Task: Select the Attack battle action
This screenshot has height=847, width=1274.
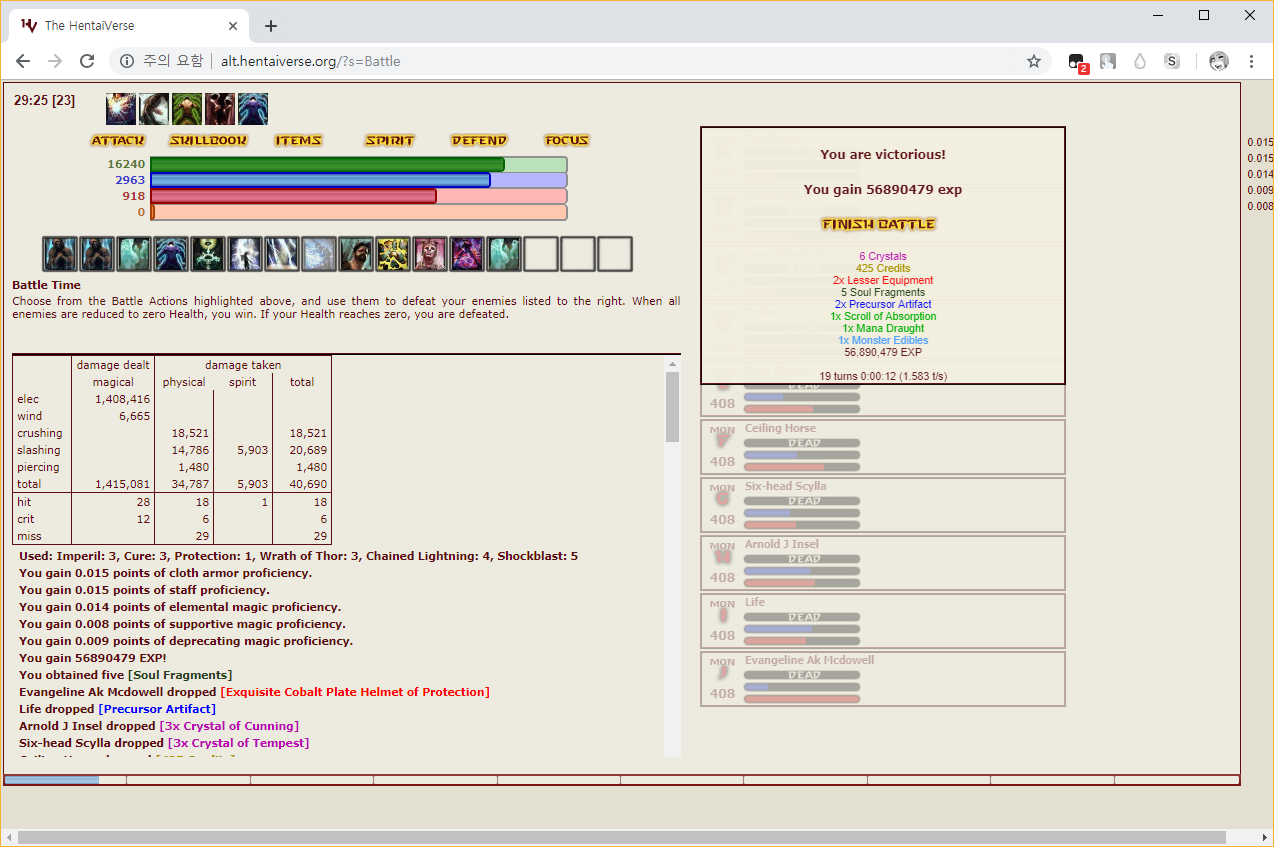Action: [118, 141]
